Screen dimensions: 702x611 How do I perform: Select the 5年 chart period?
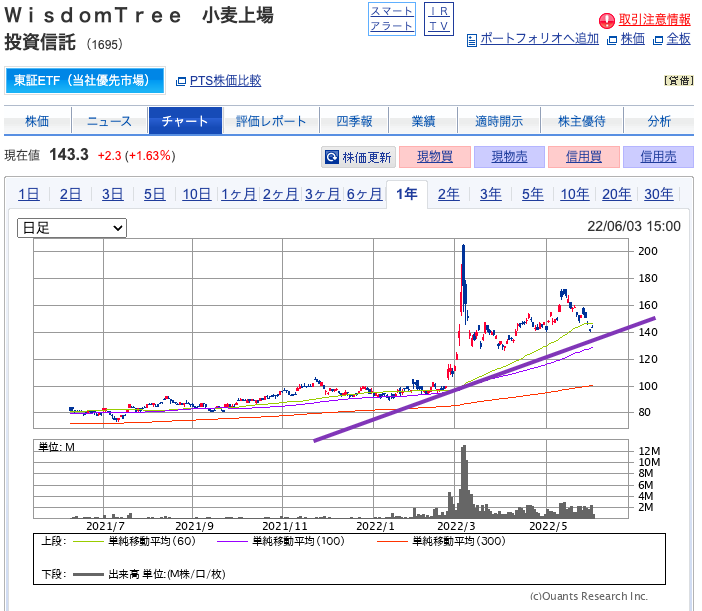(533, 194)
